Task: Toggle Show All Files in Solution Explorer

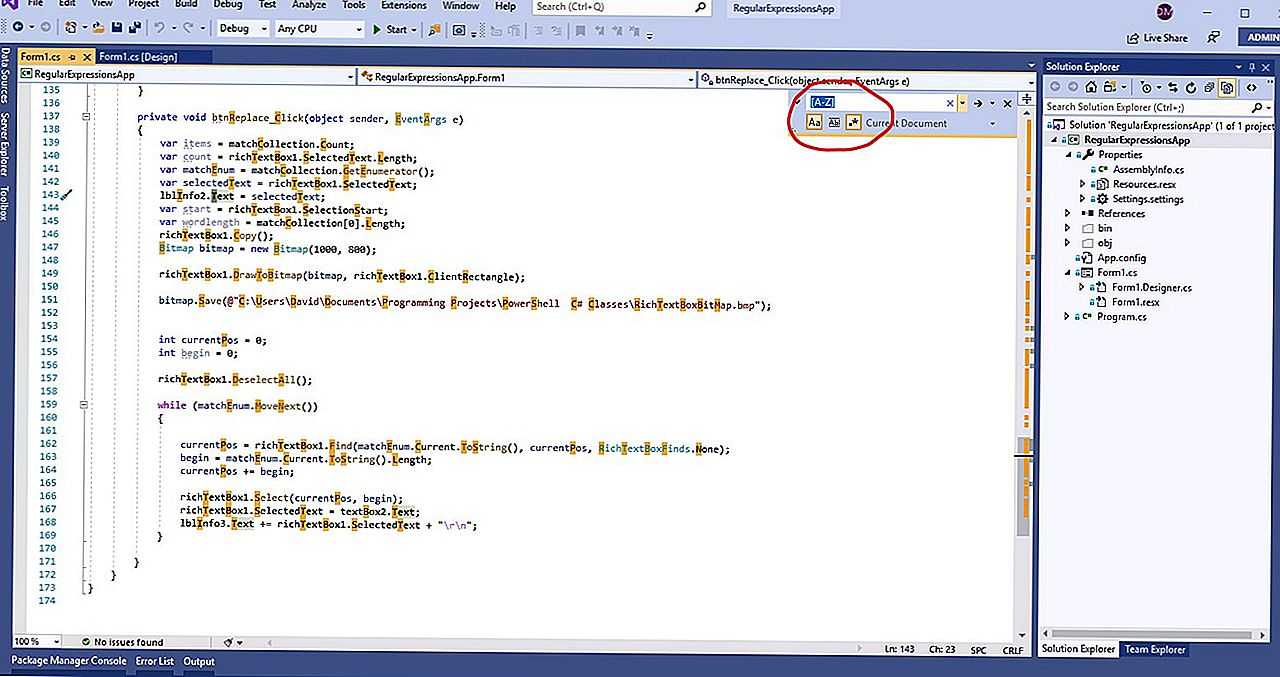Action: point(1226,88)
